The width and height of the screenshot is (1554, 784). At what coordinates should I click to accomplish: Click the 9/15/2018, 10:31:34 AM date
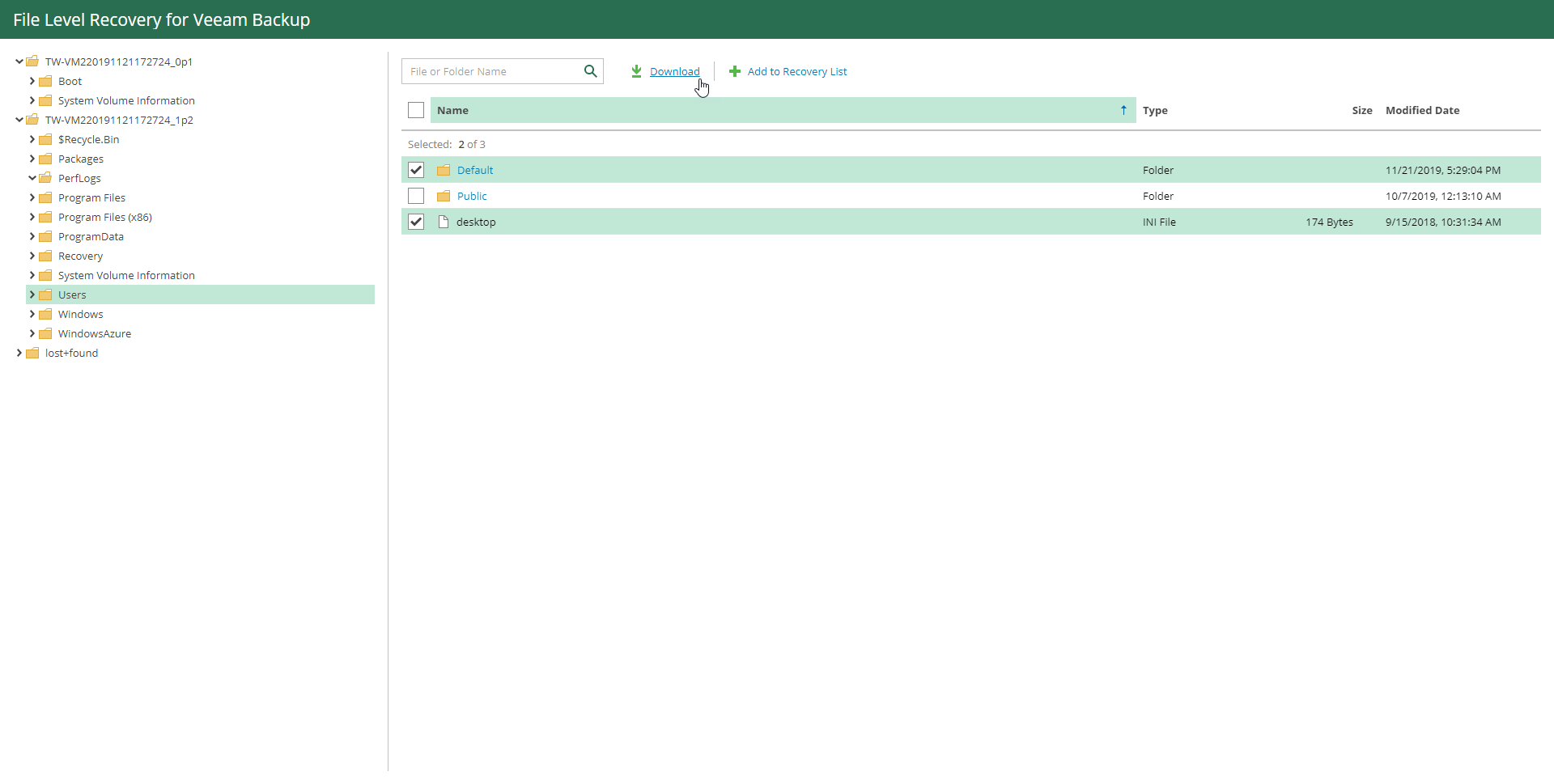1443,222
